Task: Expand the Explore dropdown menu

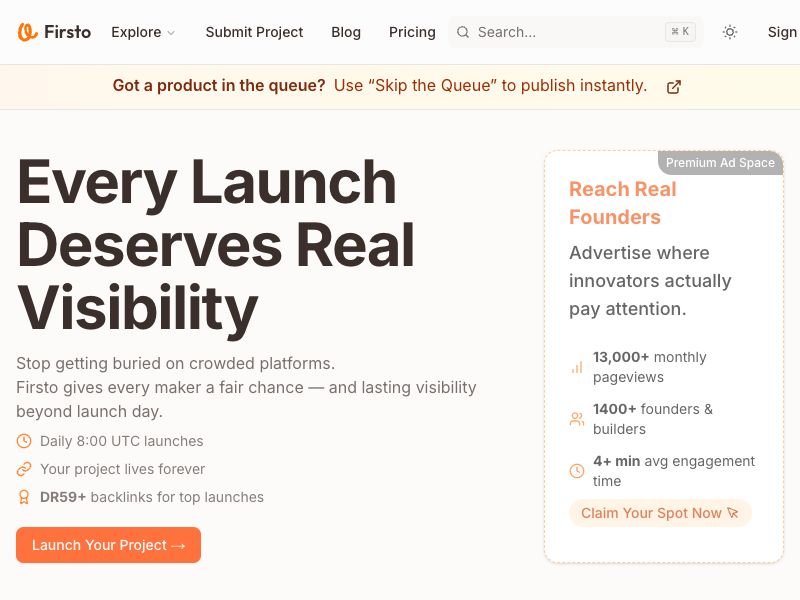Action: pyautogui.click(x=143, y=32)
